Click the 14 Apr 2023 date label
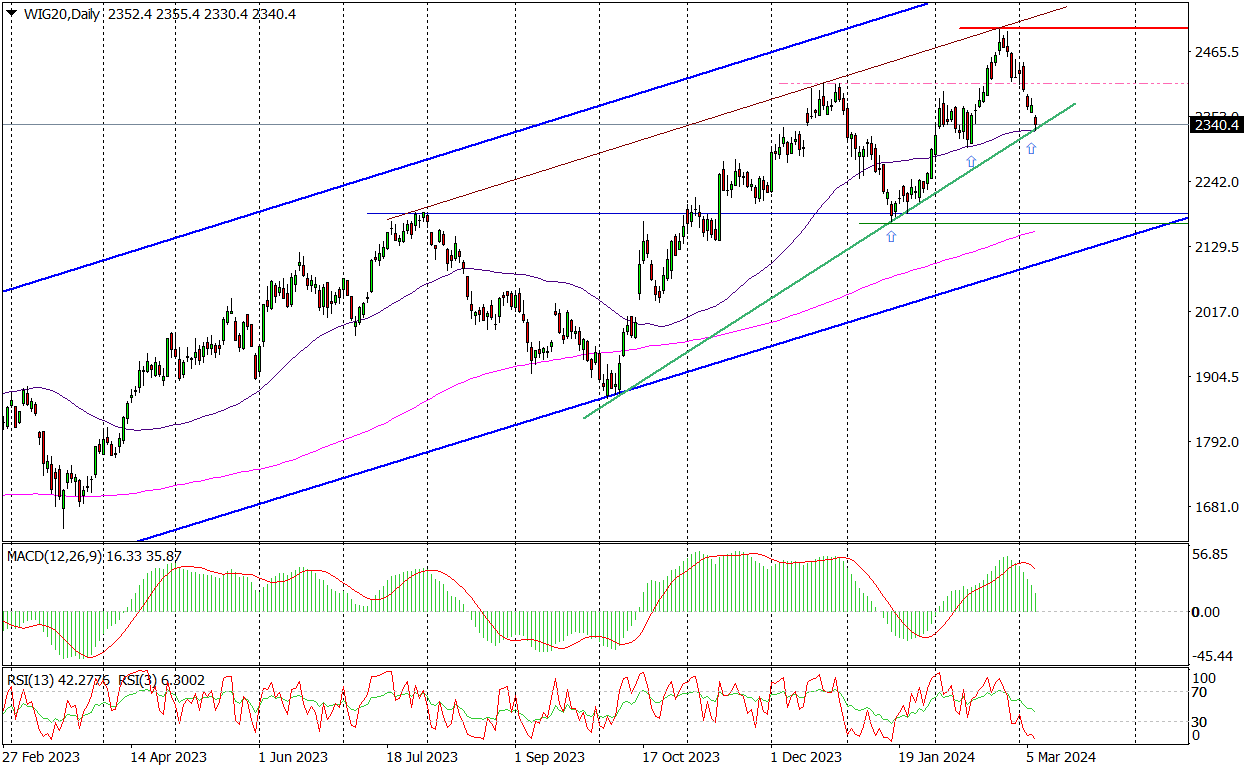Image resolution: width=1252 pixels, height=771 pixels. point(170,757)
